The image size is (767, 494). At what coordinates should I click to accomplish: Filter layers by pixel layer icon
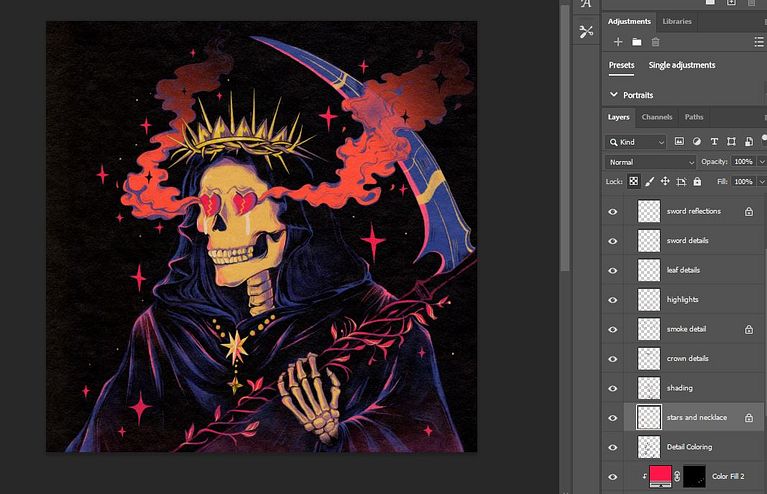[680, 142]
